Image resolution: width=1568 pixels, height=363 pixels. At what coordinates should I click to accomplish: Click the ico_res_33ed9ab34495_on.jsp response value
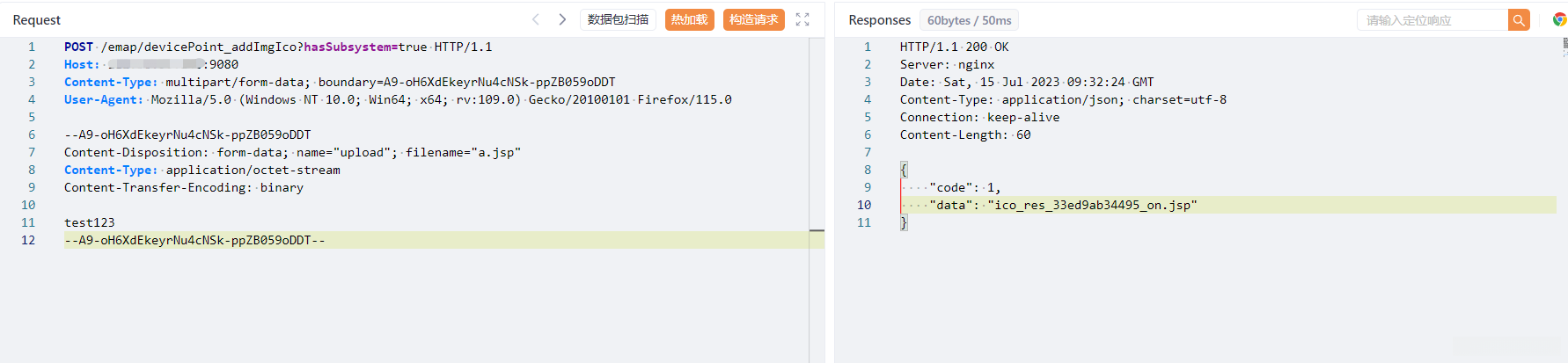[1092, 205]
